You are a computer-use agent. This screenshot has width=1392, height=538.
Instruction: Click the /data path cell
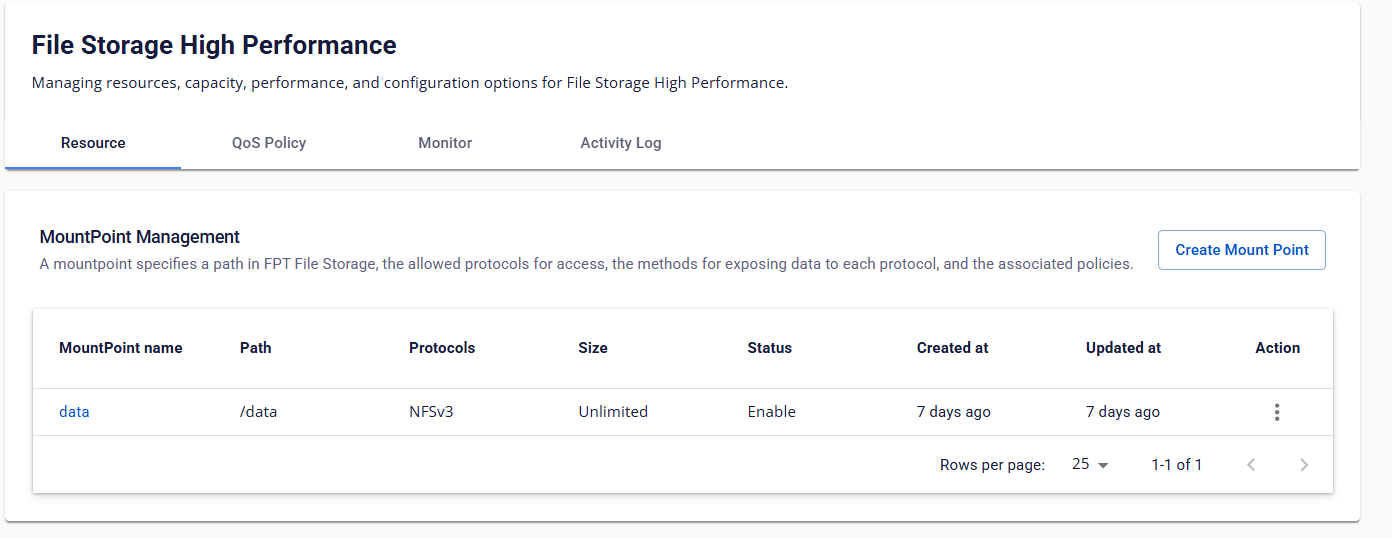coord(258,412)
